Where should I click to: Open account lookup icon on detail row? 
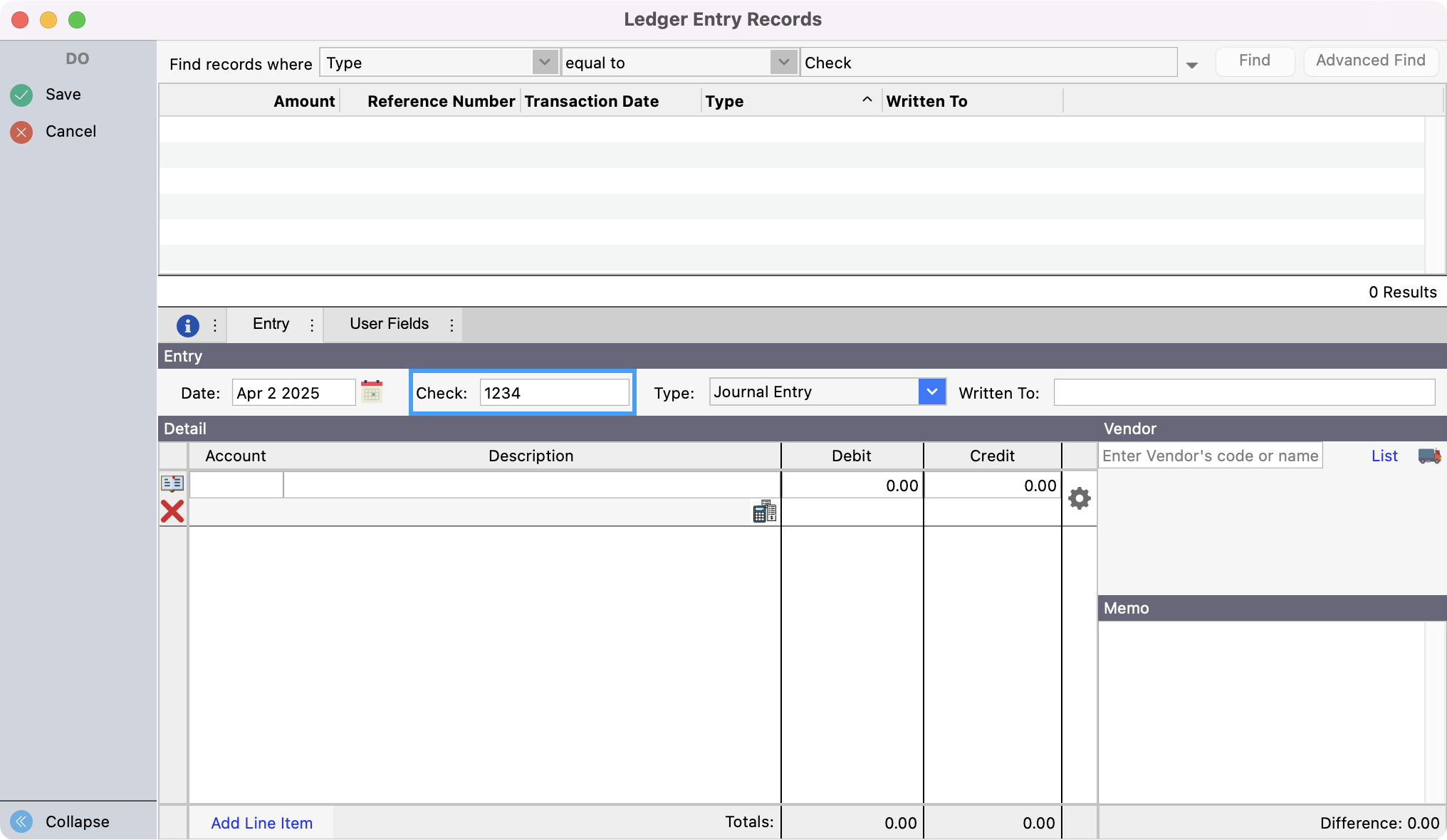pyautogui.click(x=172, y=483)
